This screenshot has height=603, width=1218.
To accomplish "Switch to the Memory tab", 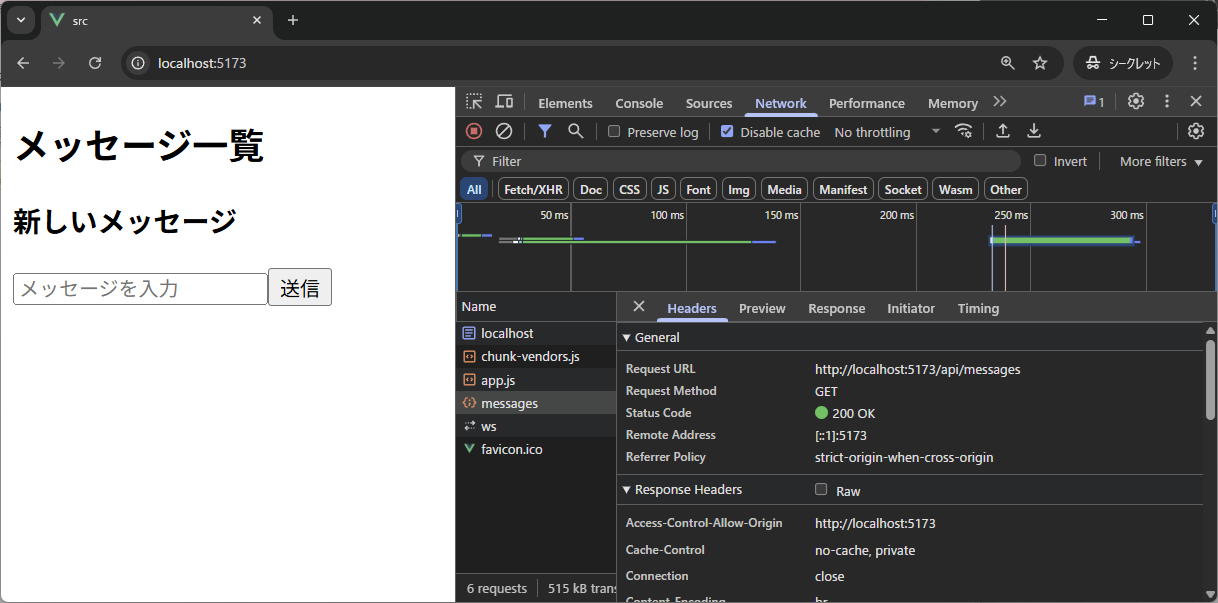I will [x=953, y=103].
